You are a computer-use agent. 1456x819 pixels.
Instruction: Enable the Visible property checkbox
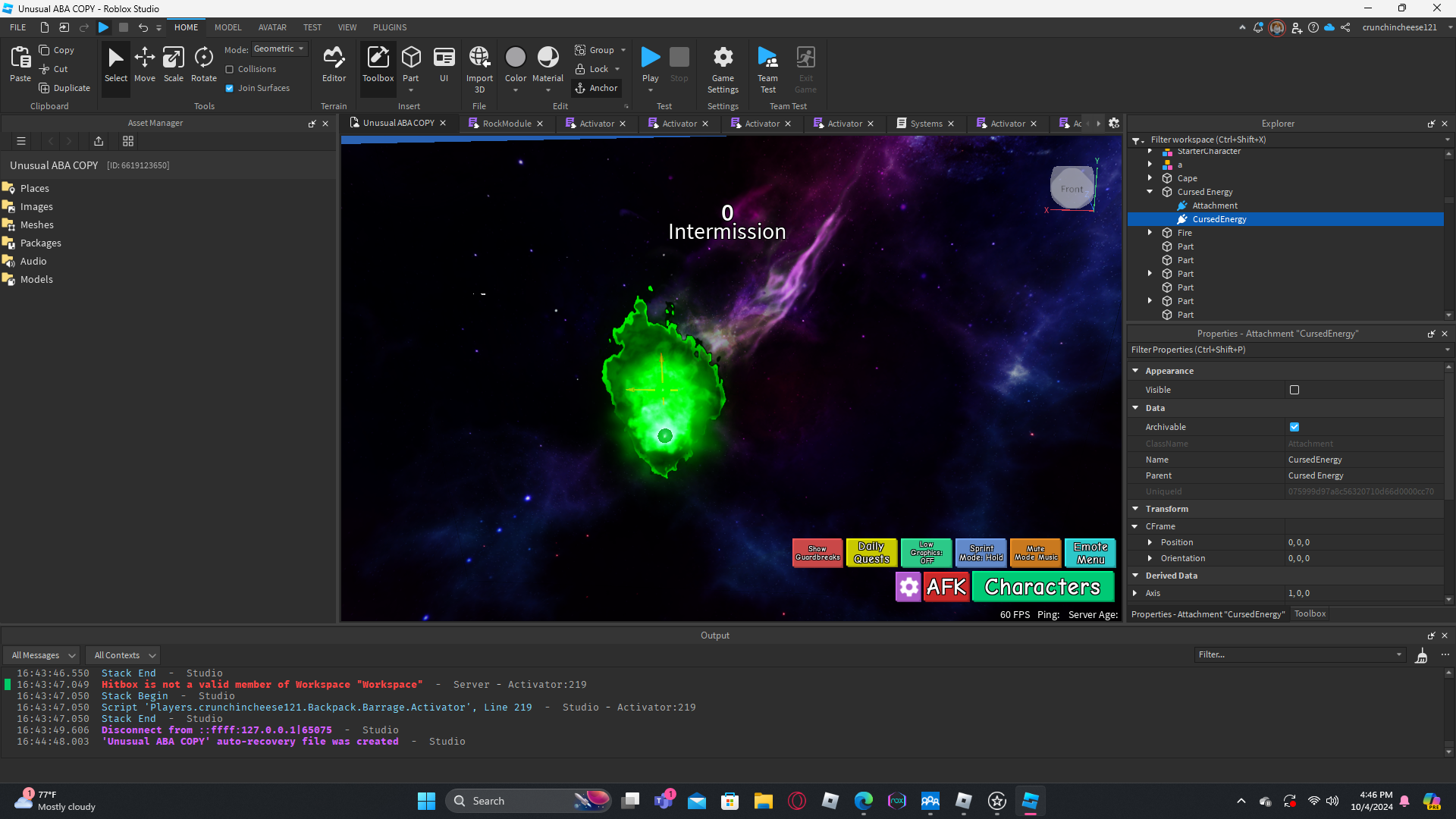(x=1294, y=390)
